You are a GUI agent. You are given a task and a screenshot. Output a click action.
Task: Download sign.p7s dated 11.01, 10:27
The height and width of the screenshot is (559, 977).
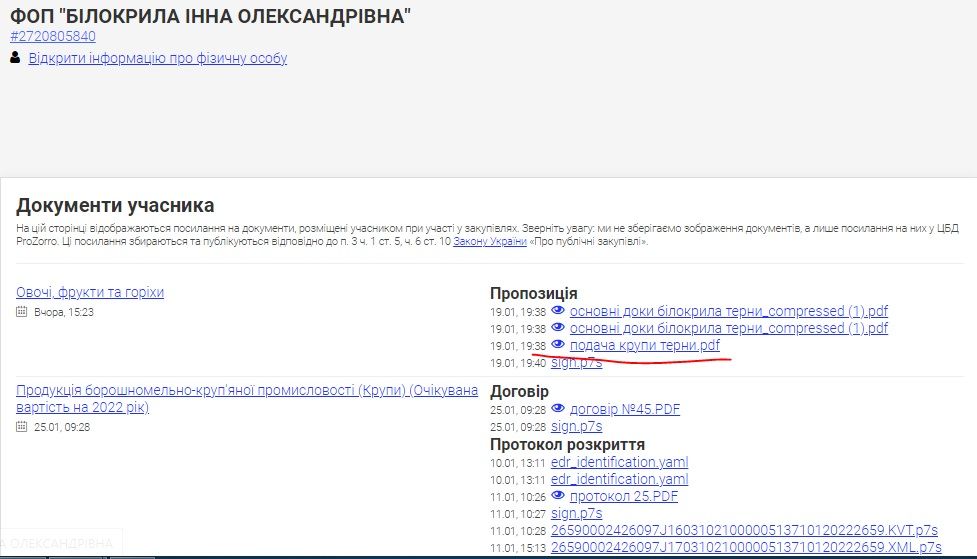click(576, 514)
